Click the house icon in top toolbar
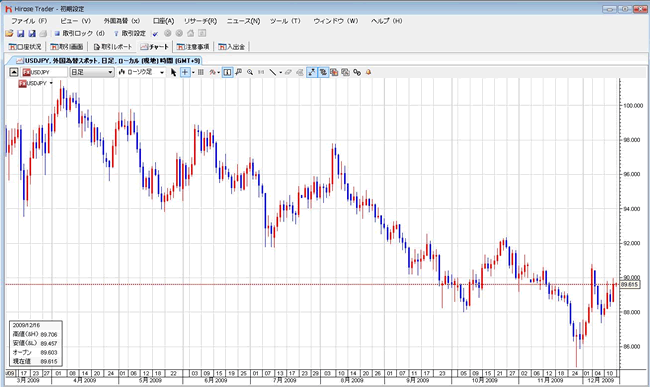 pos(190,33)
